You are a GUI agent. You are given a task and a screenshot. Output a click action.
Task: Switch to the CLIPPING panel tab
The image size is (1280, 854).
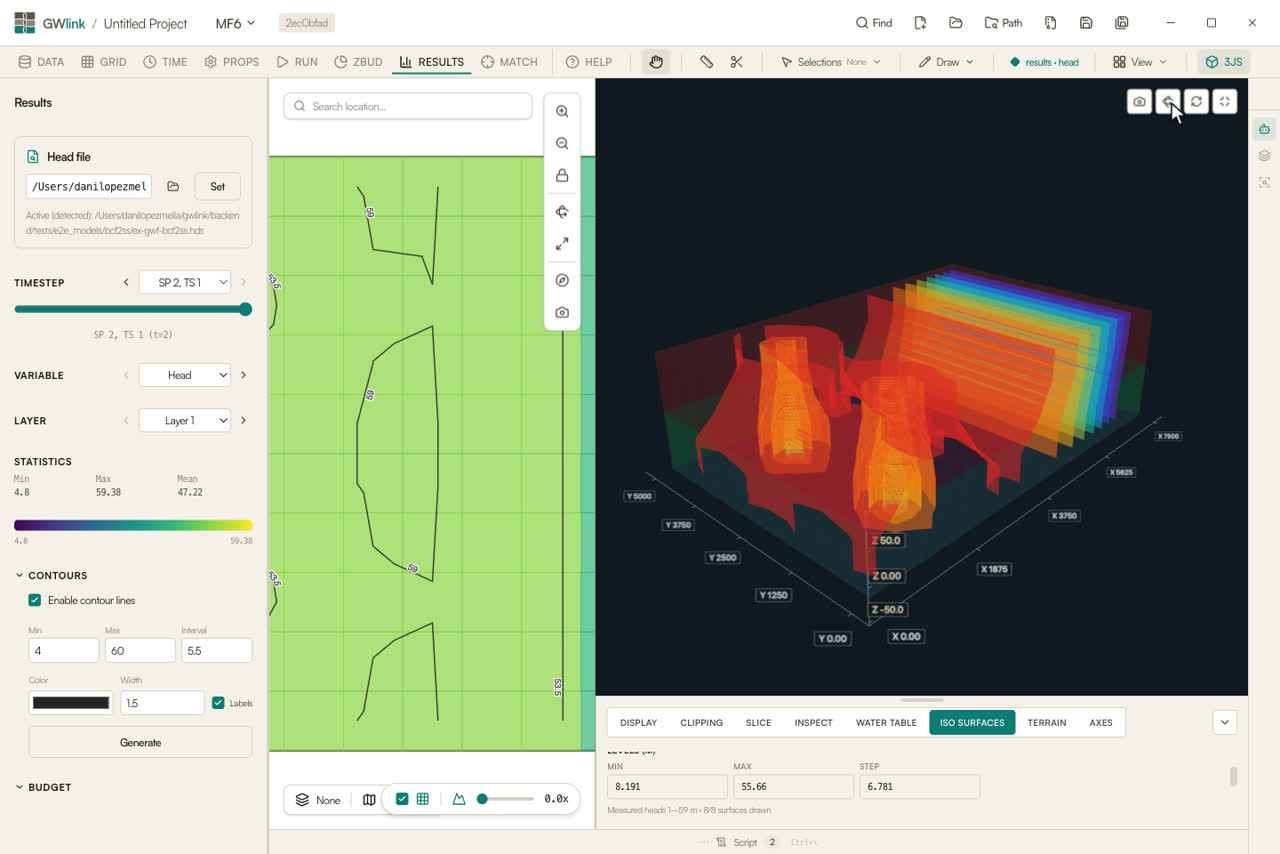[x=701, y=722]
